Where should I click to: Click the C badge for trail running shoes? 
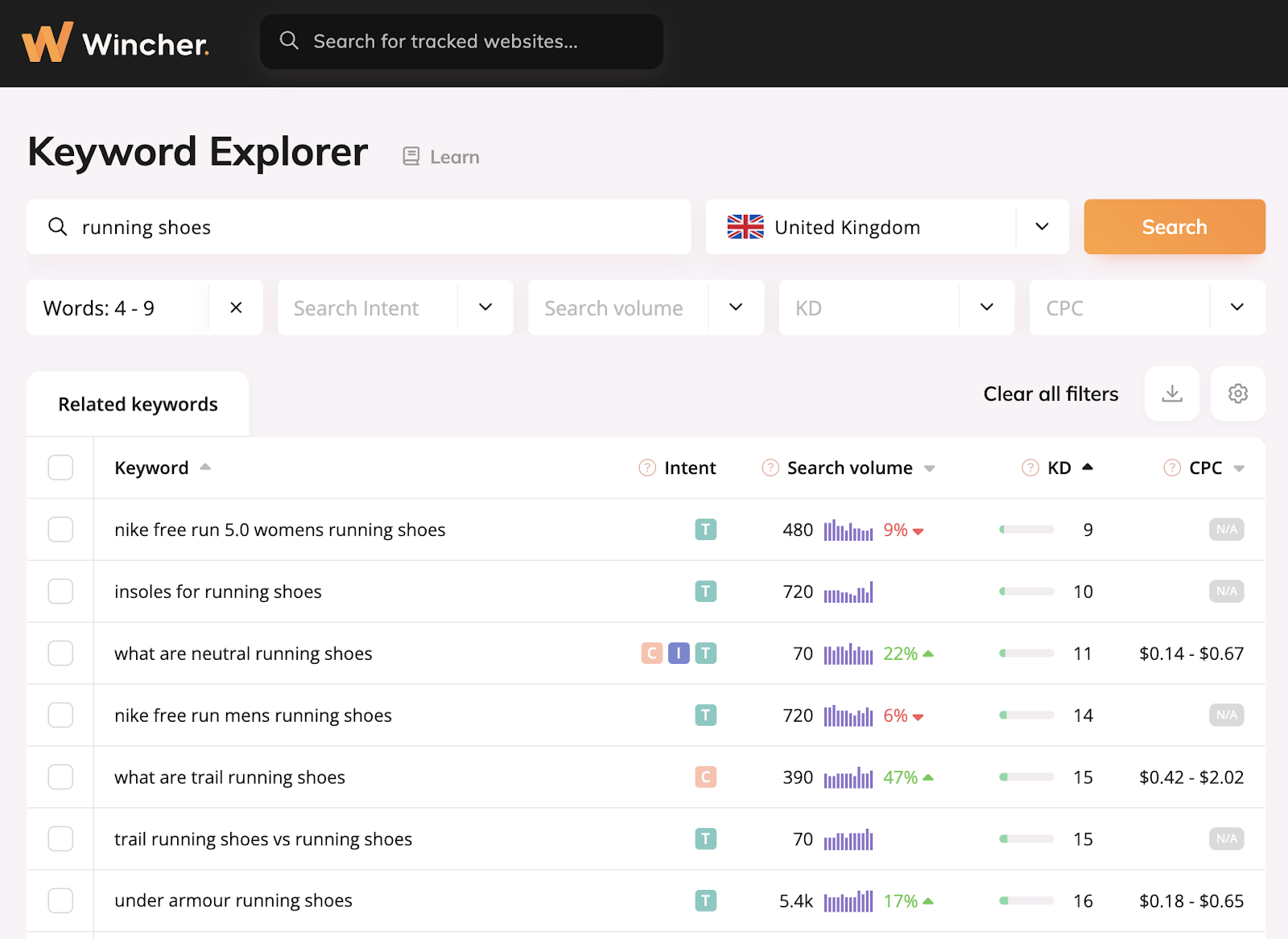pyautogui.click(x=706, y=777)
